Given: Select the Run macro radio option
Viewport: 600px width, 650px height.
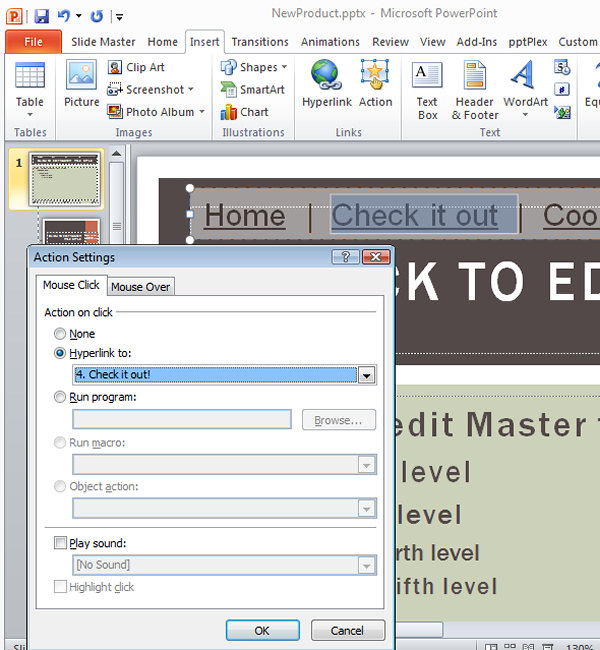Looking at the screenshot, I should 60,443.
